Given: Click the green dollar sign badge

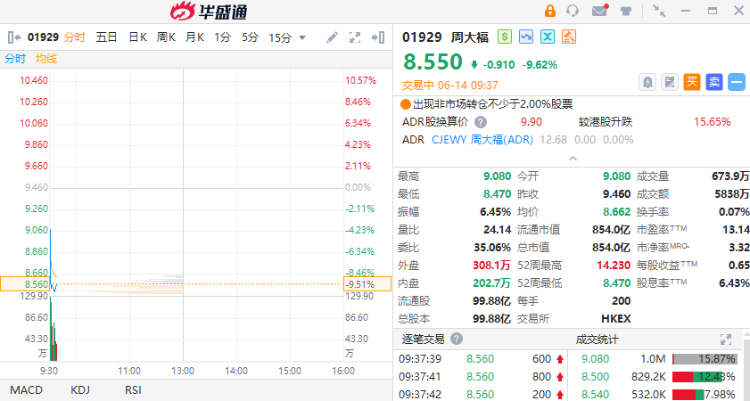Looking at the screenshot, I should 505,36.
